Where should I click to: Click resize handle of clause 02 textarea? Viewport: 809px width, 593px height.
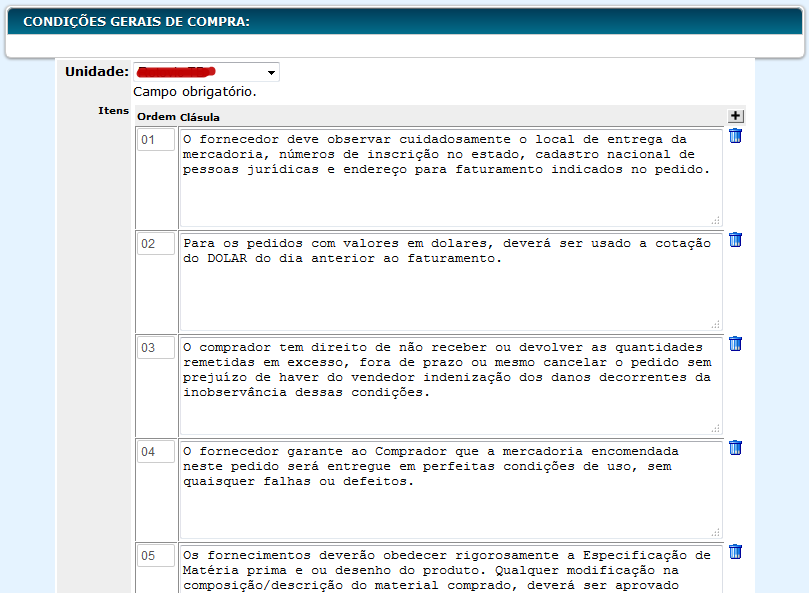pyautogui.click(x=715, y=324)
